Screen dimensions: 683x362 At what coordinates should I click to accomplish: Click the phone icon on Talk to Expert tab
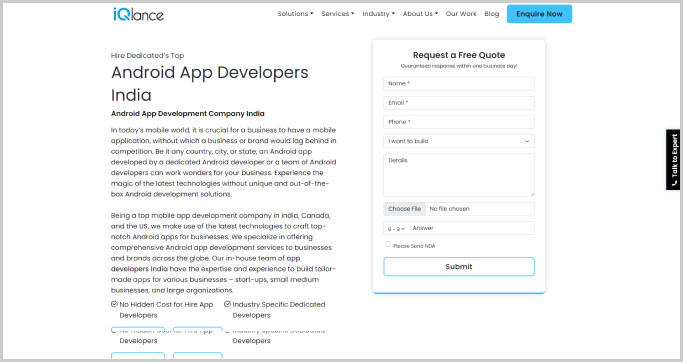pyautogui.click(x=674, y=183)
